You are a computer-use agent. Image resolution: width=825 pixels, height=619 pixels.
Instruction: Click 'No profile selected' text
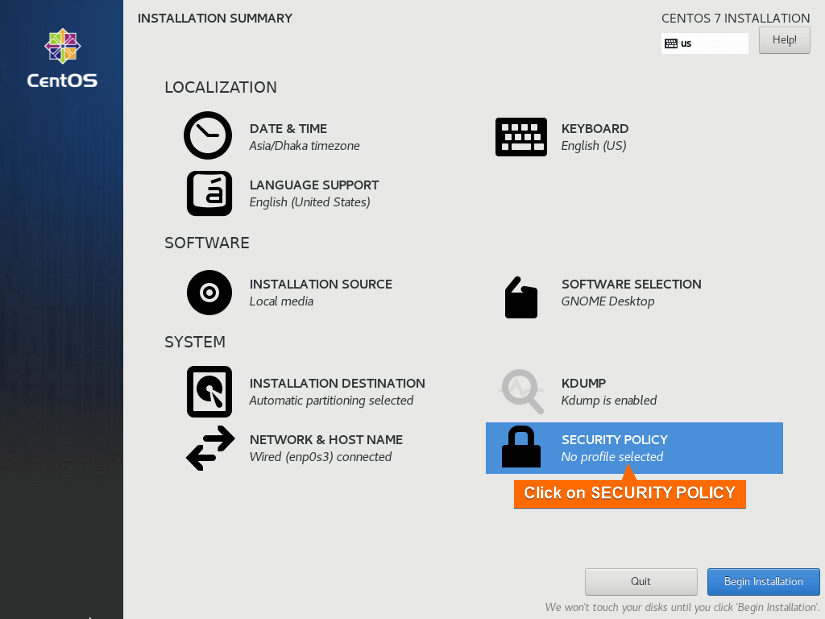612,457
